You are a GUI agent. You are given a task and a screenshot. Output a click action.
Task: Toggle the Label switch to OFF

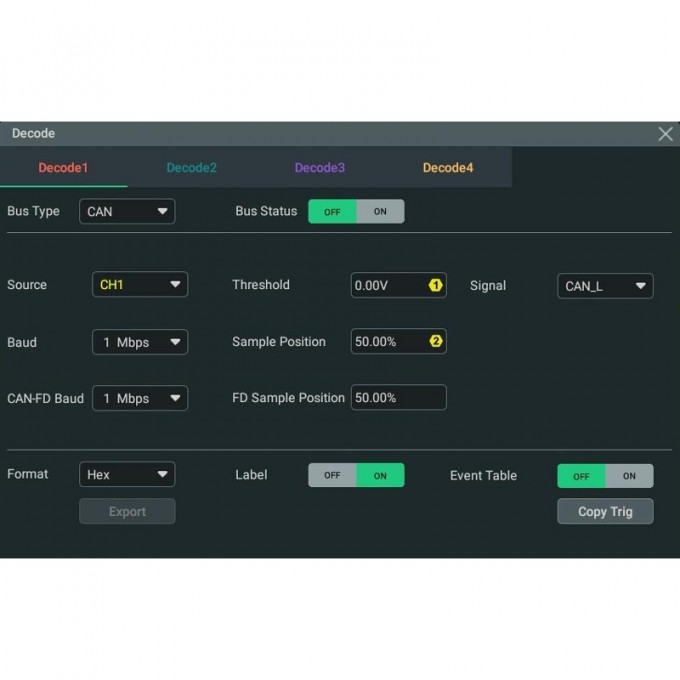332,476
